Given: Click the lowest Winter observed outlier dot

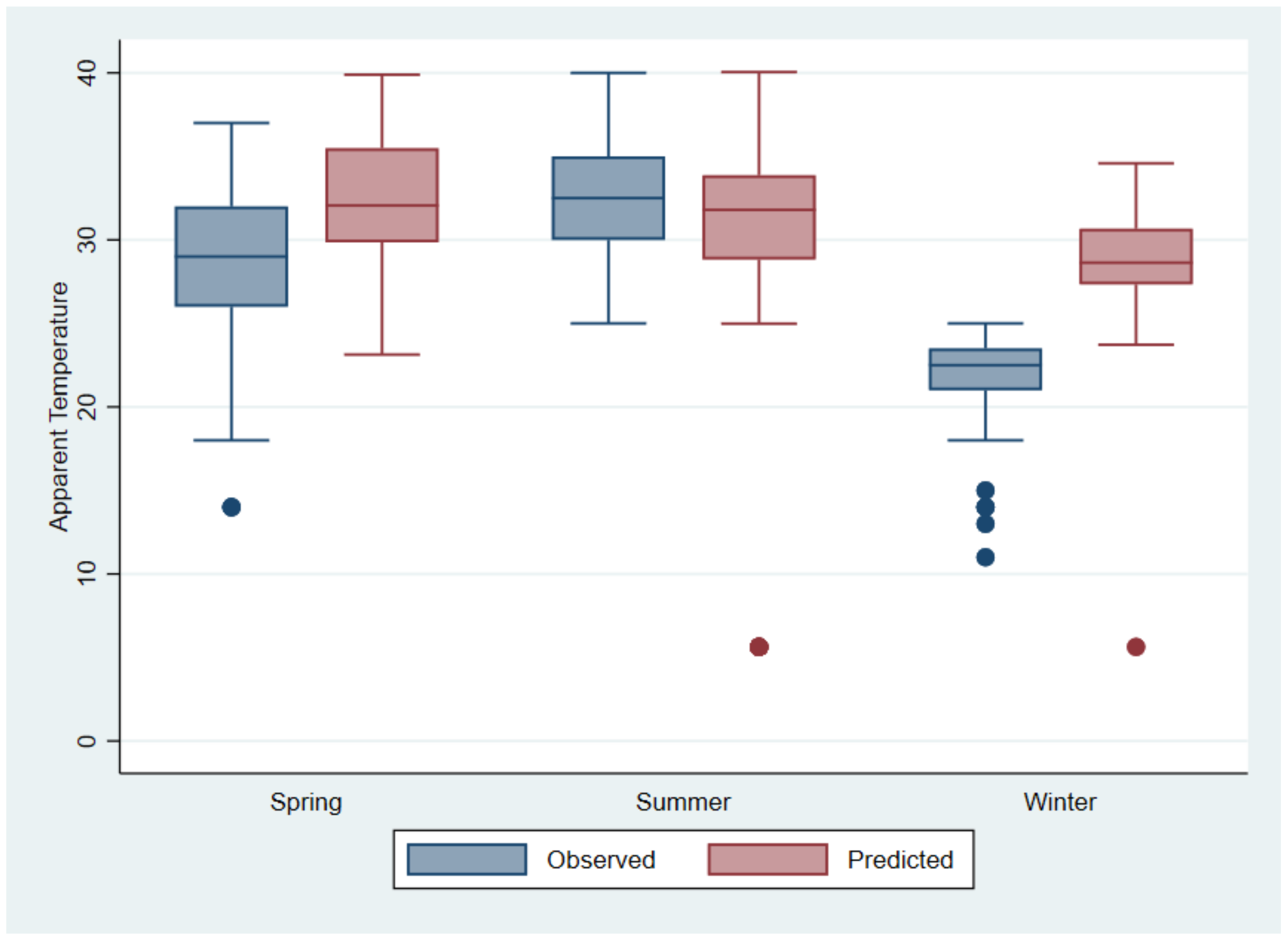Looking at the screenshot, I should click(x=985, y=558).
